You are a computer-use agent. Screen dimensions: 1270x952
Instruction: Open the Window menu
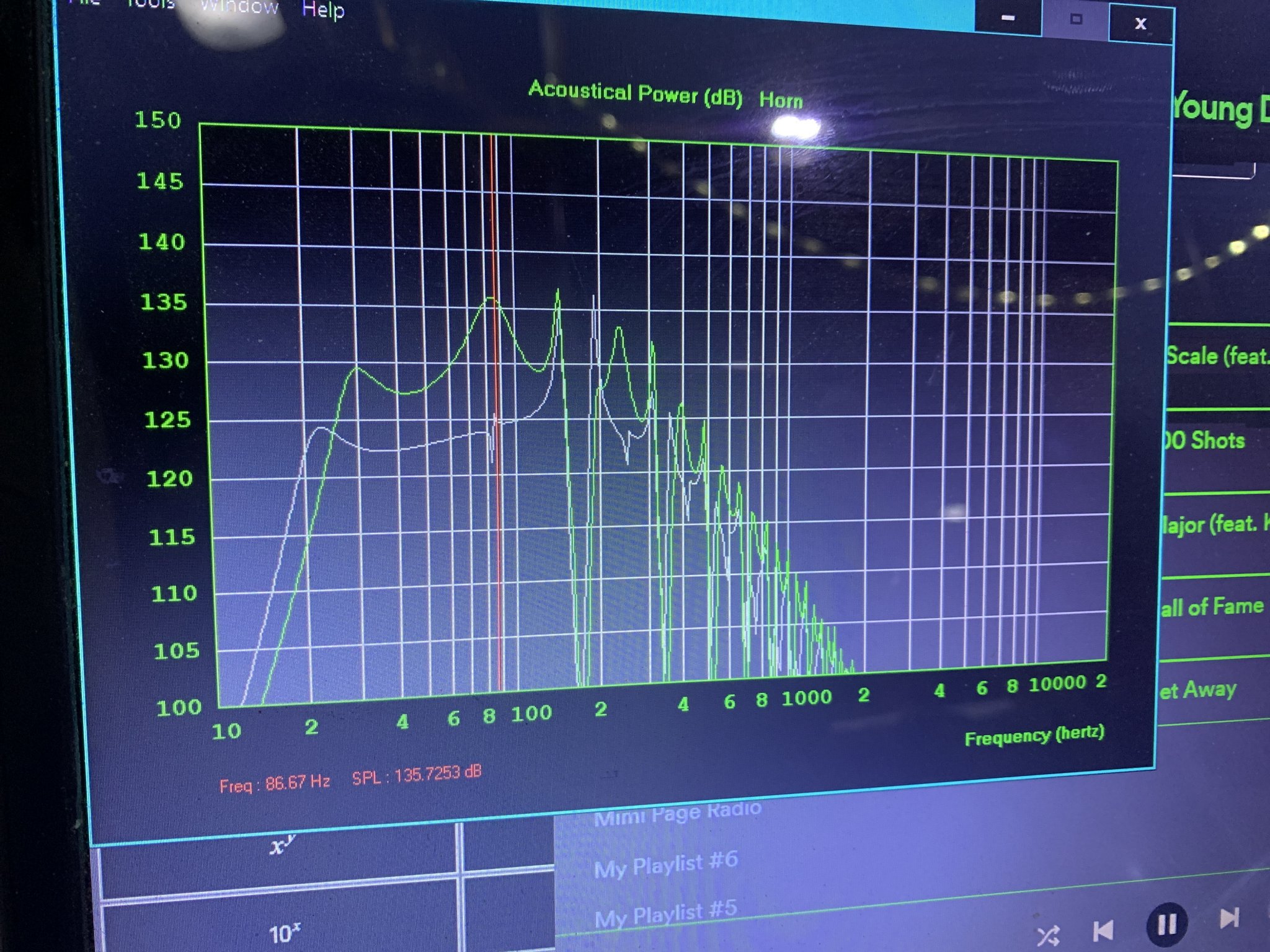[x=239, y=6]
